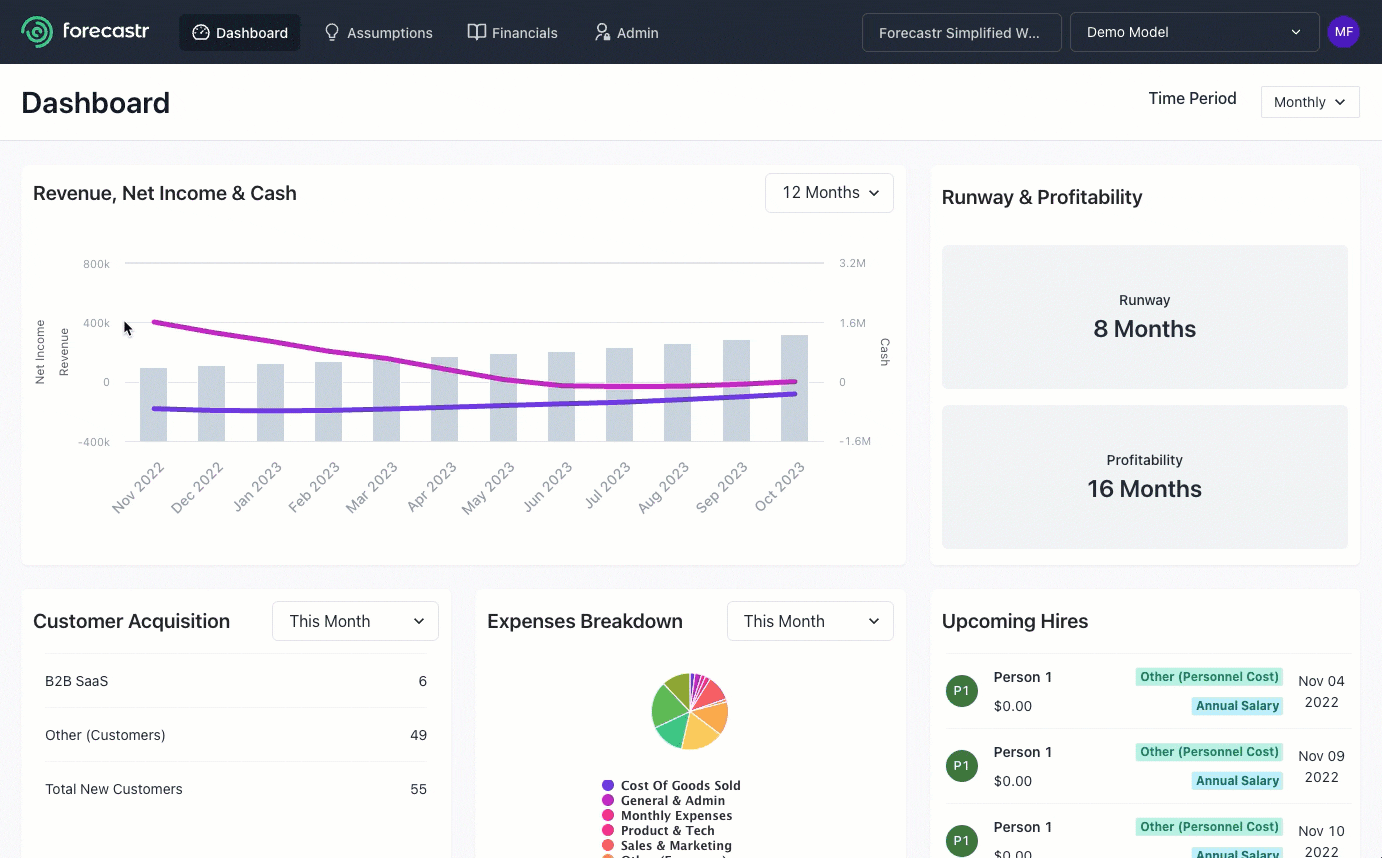The image size is (1382, 858).
Task: Click P1 avatar for Nov 09 hire
Action: (962, 766)
